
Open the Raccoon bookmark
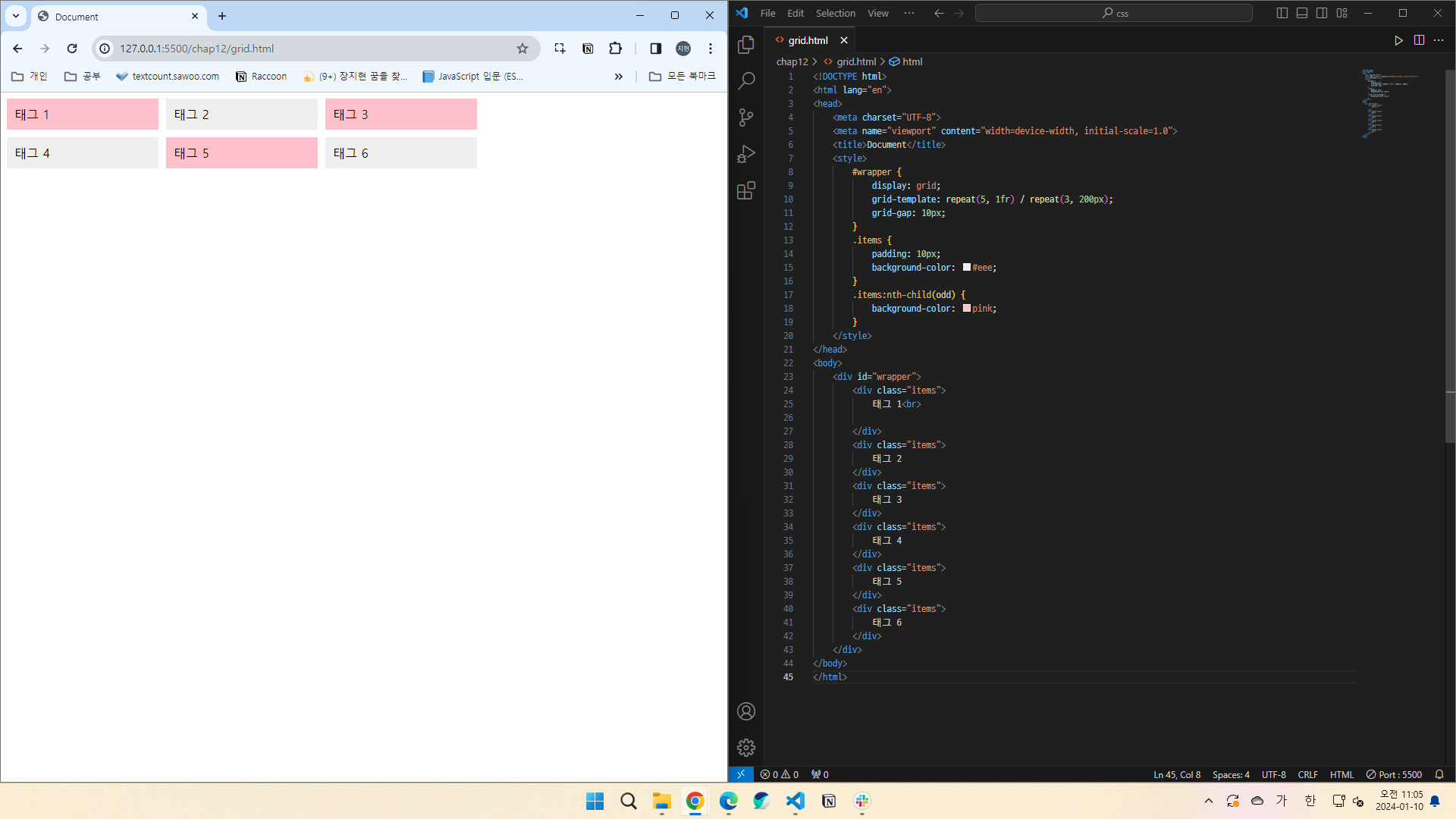coord(262,77)
